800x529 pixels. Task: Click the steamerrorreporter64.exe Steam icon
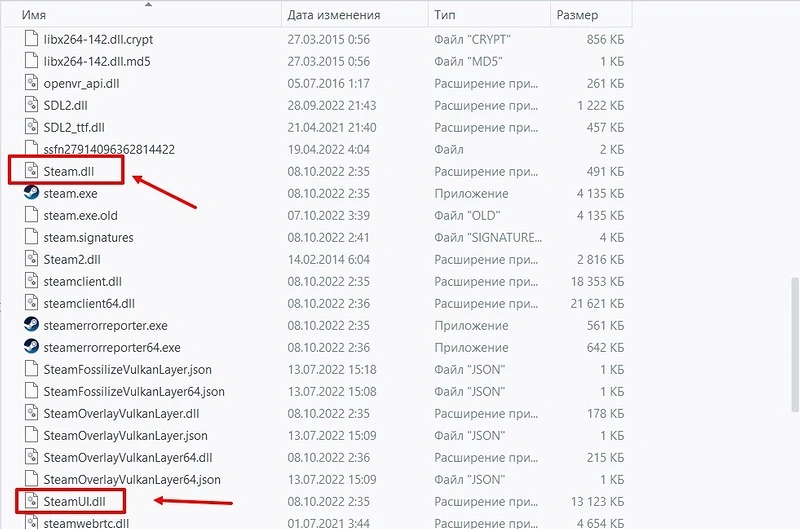tap(31, 346)
